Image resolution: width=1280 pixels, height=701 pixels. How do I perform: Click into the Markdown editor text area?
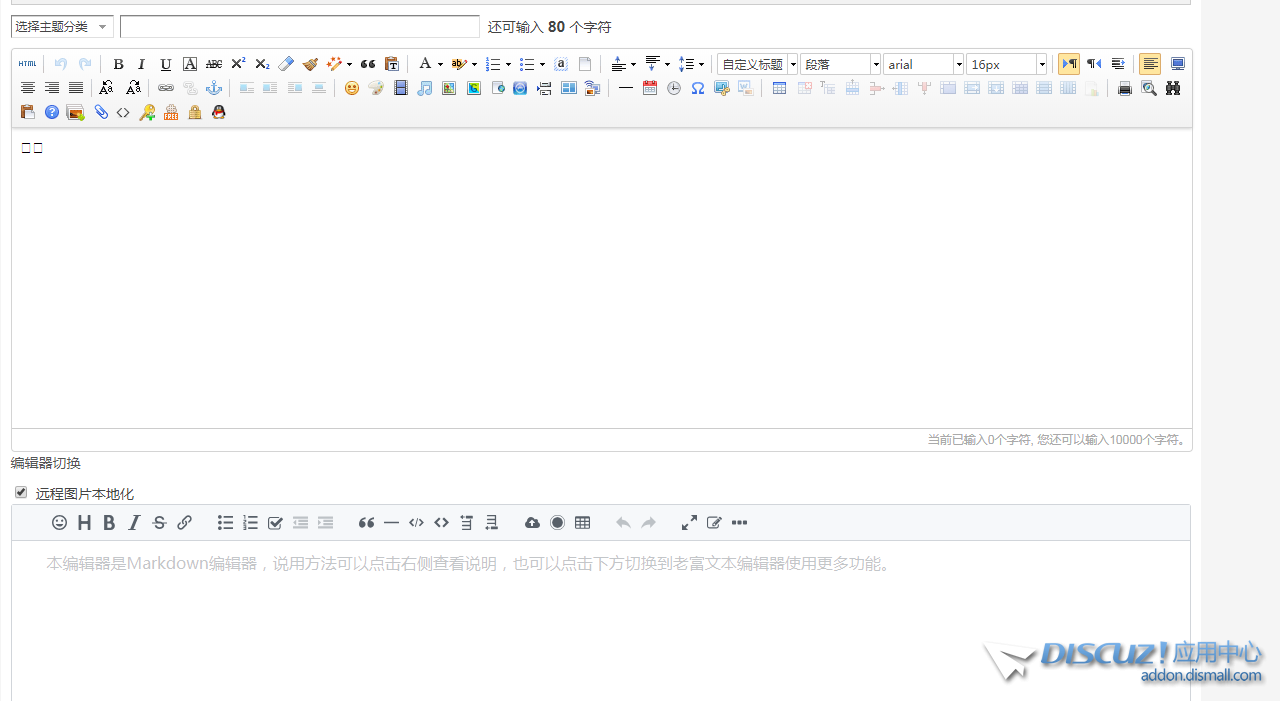click(601, 620)
